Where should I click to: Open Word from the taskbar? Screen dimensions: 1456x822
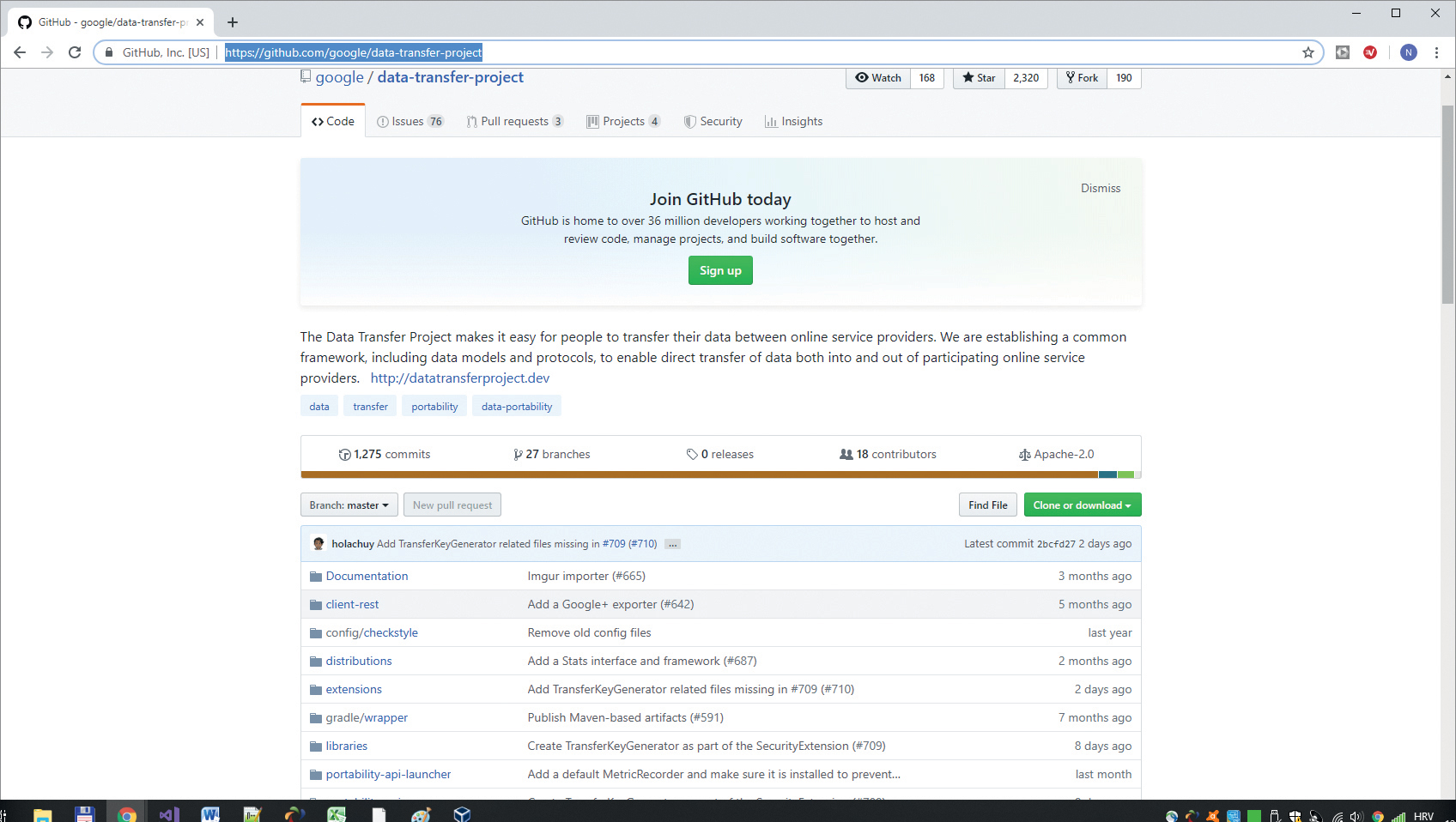(x=210, y=813)
